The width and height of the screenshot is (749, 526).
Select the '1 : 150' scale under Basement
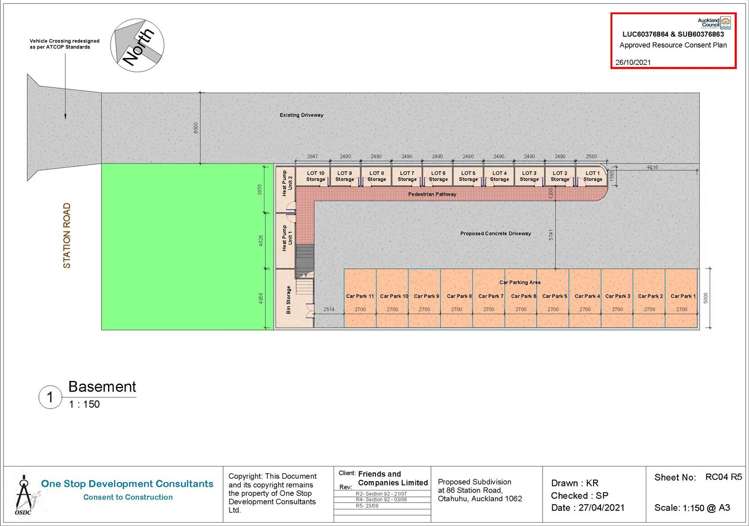click(85, 404)
